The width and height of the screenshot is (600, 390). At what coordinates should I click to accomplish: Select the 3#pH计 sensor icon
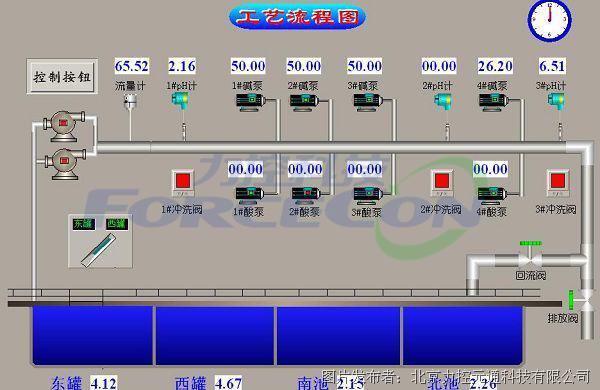tap(556, 101)
